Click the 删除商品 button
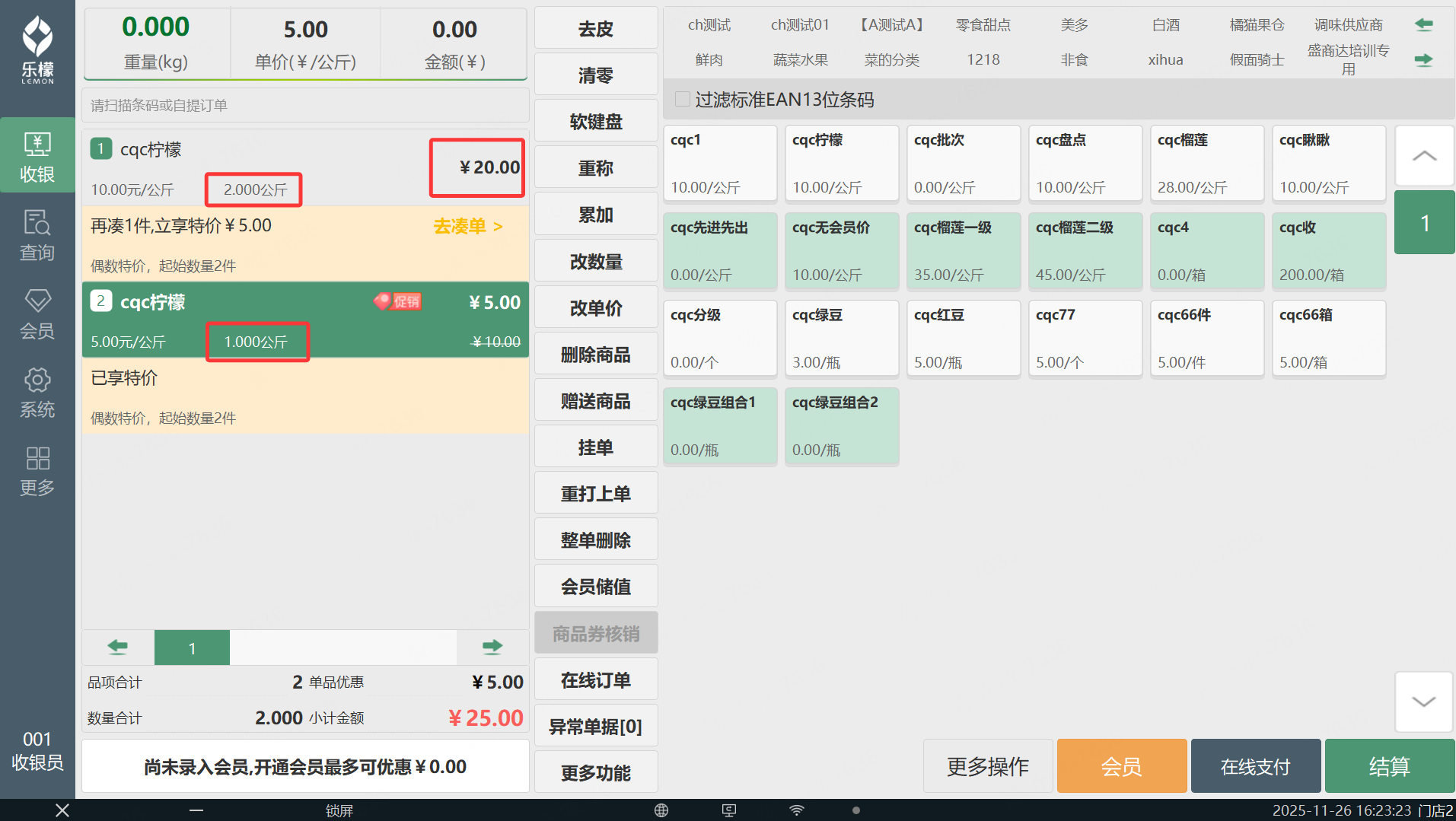This screenshot has width=1456, height=821. (x=596, y=355)
